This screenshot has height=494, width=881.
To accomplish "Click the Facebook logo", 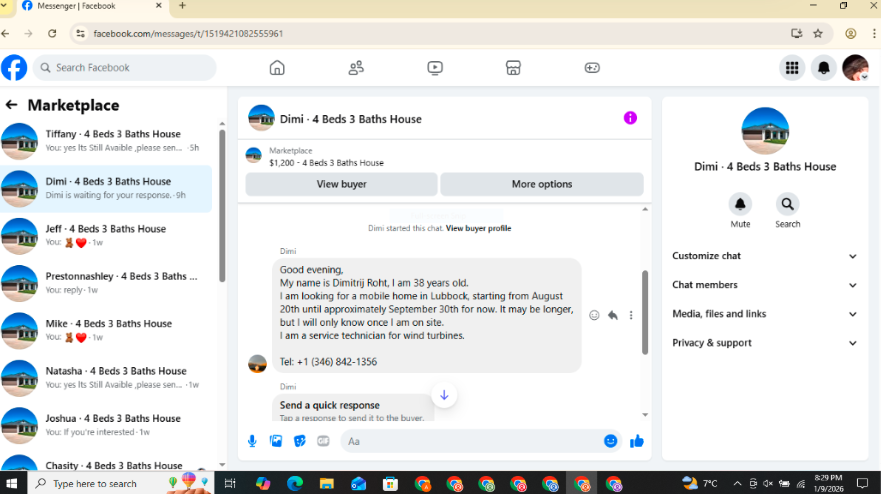I will (14, 68).
